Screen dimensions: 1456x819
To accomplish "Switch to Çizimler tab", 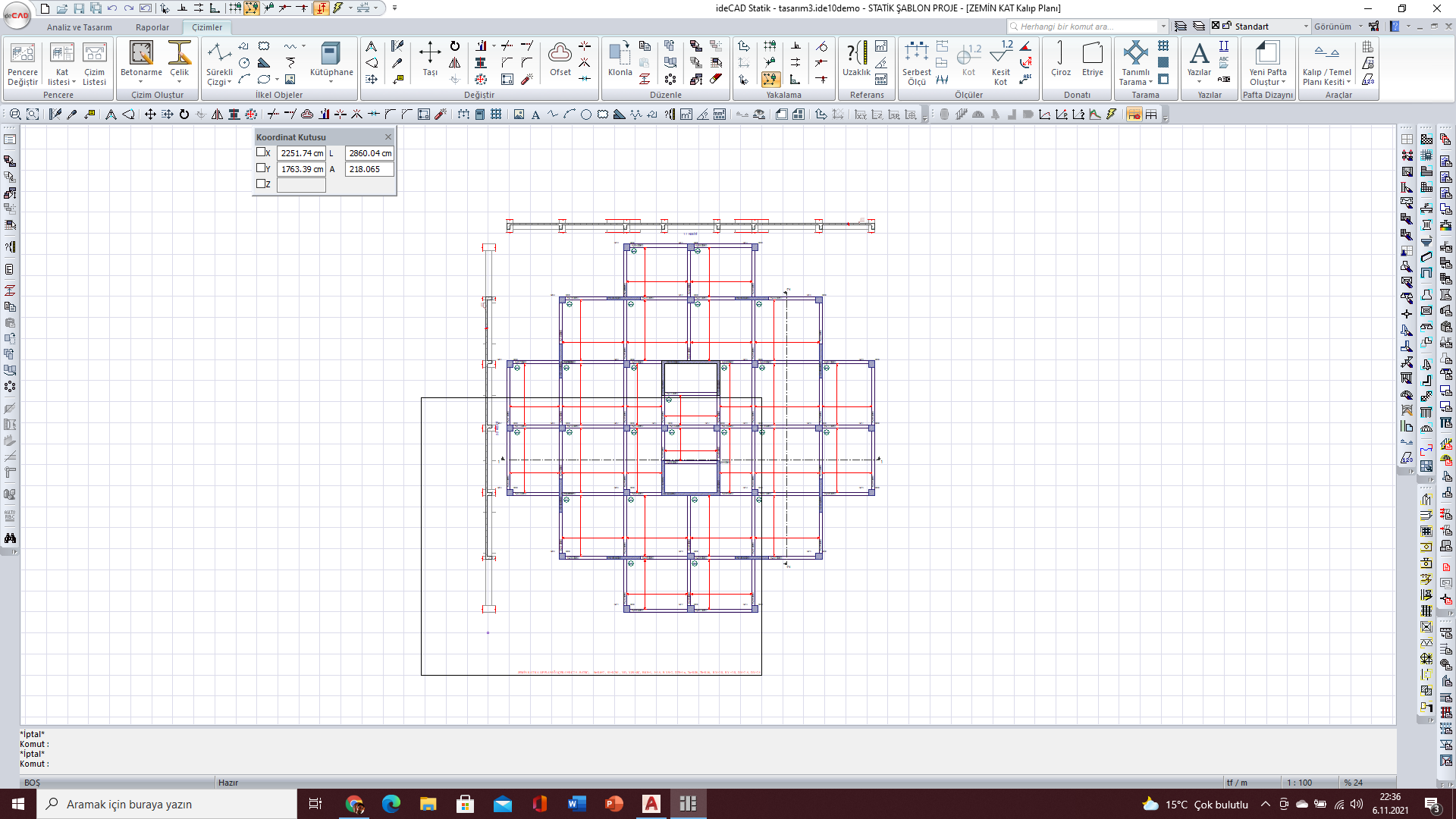I will pos(207,27).
